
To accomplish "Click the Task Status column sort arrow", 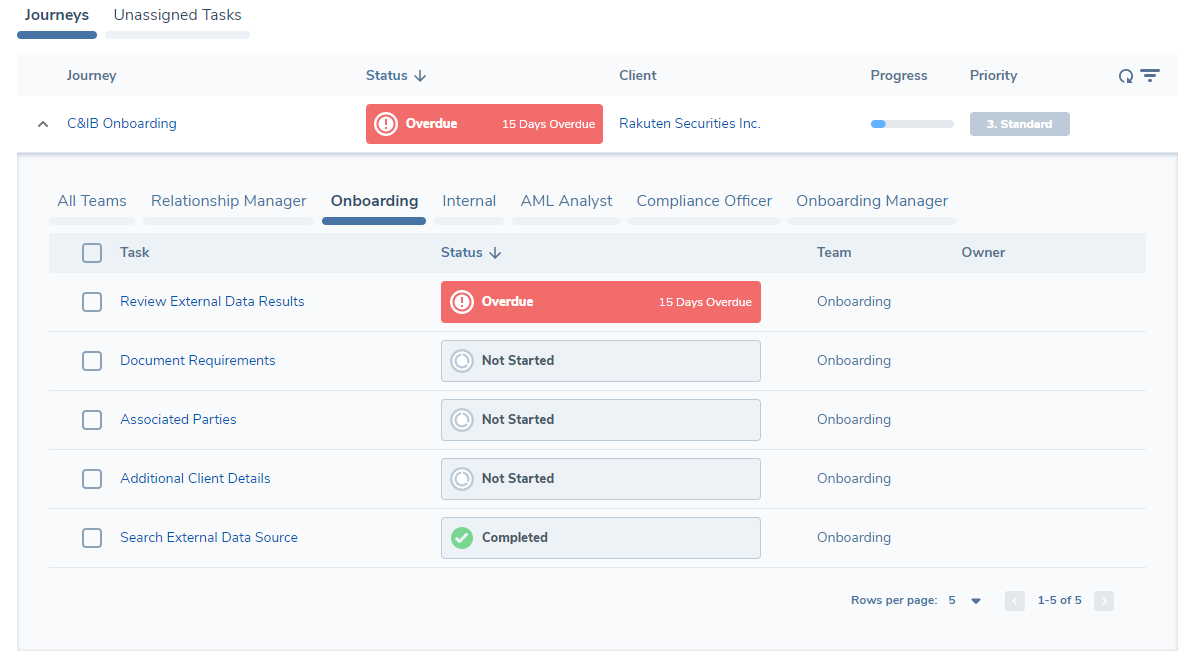I will 495,253.
